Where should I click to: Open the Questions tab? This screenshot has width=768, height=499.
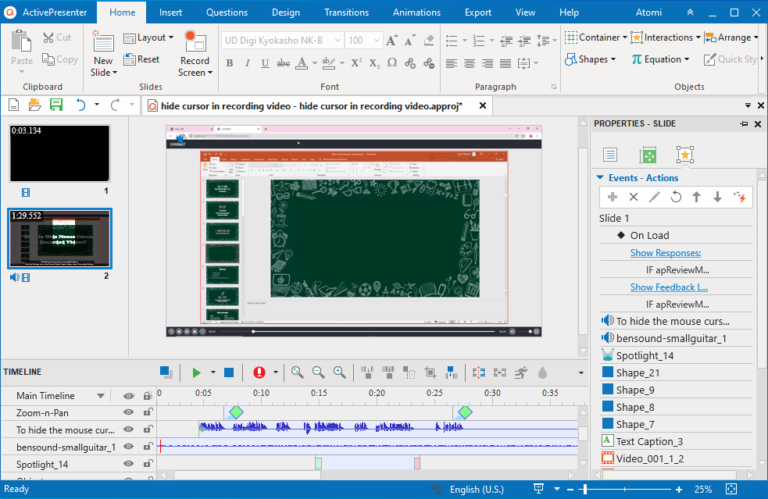coord(227,12)
